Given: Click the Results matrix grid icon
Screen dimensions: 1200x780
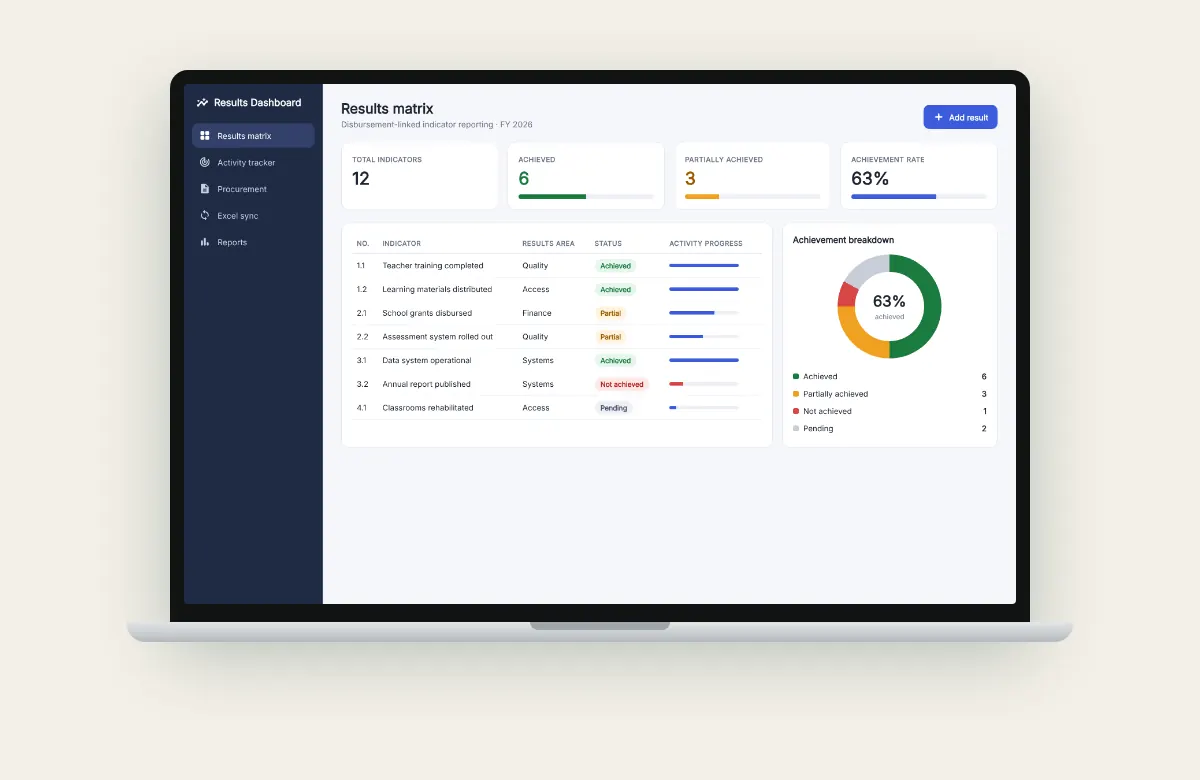Looking at the screenshot, I should 205,136.
